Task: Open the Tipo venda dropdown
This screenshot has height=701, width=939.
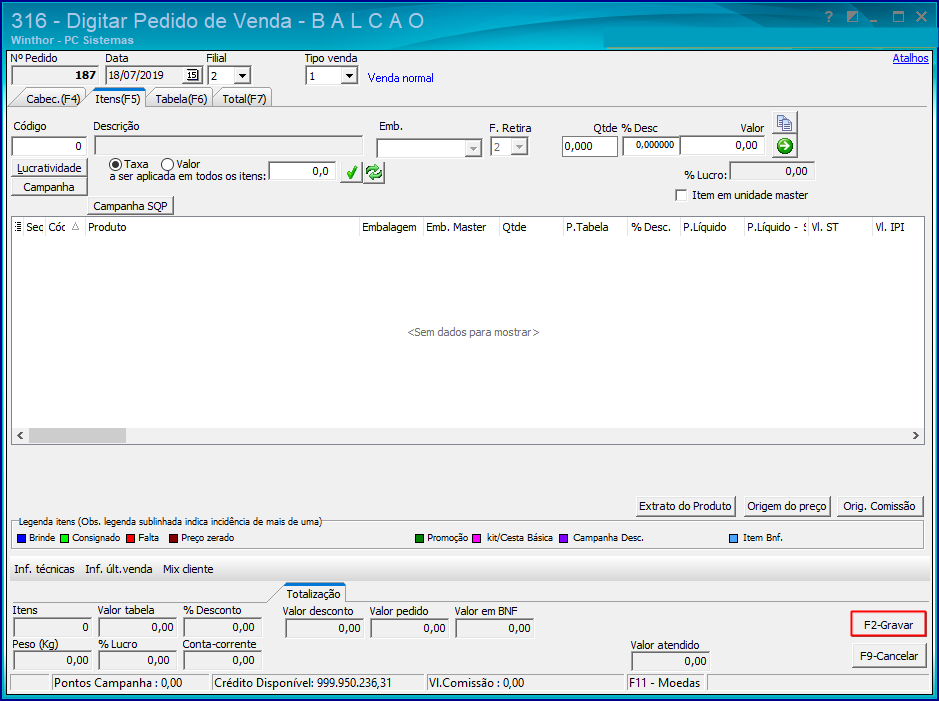Action: tap(349, 76)
